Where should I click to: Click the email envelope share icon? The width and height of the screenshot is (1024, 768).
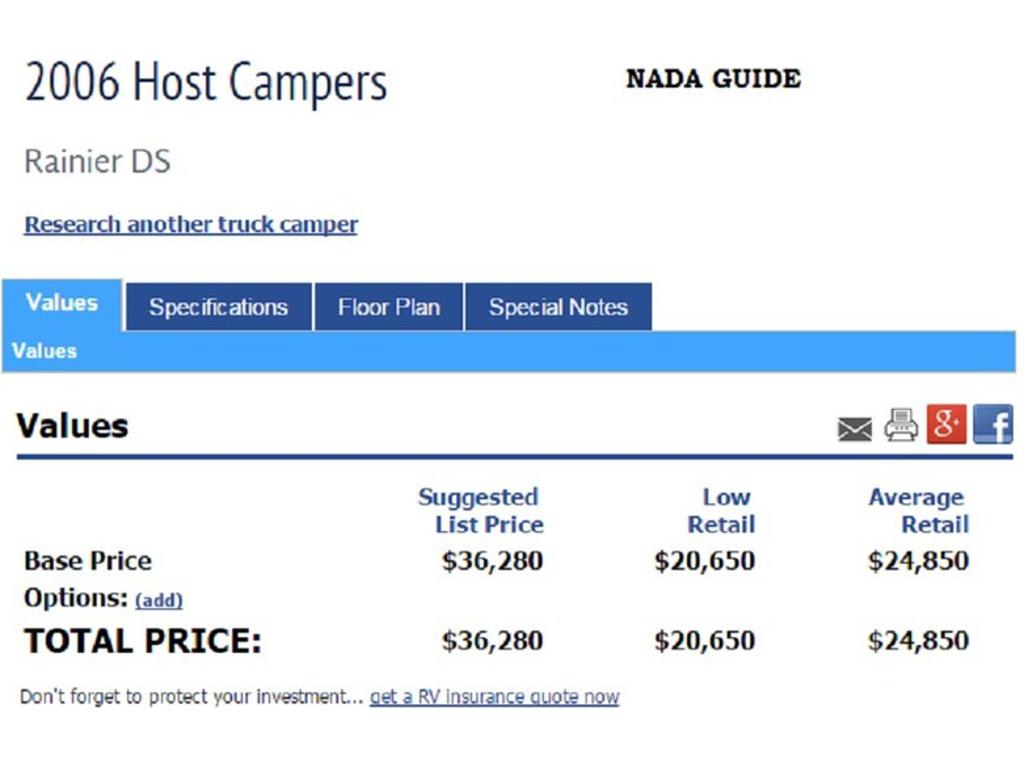854,429
